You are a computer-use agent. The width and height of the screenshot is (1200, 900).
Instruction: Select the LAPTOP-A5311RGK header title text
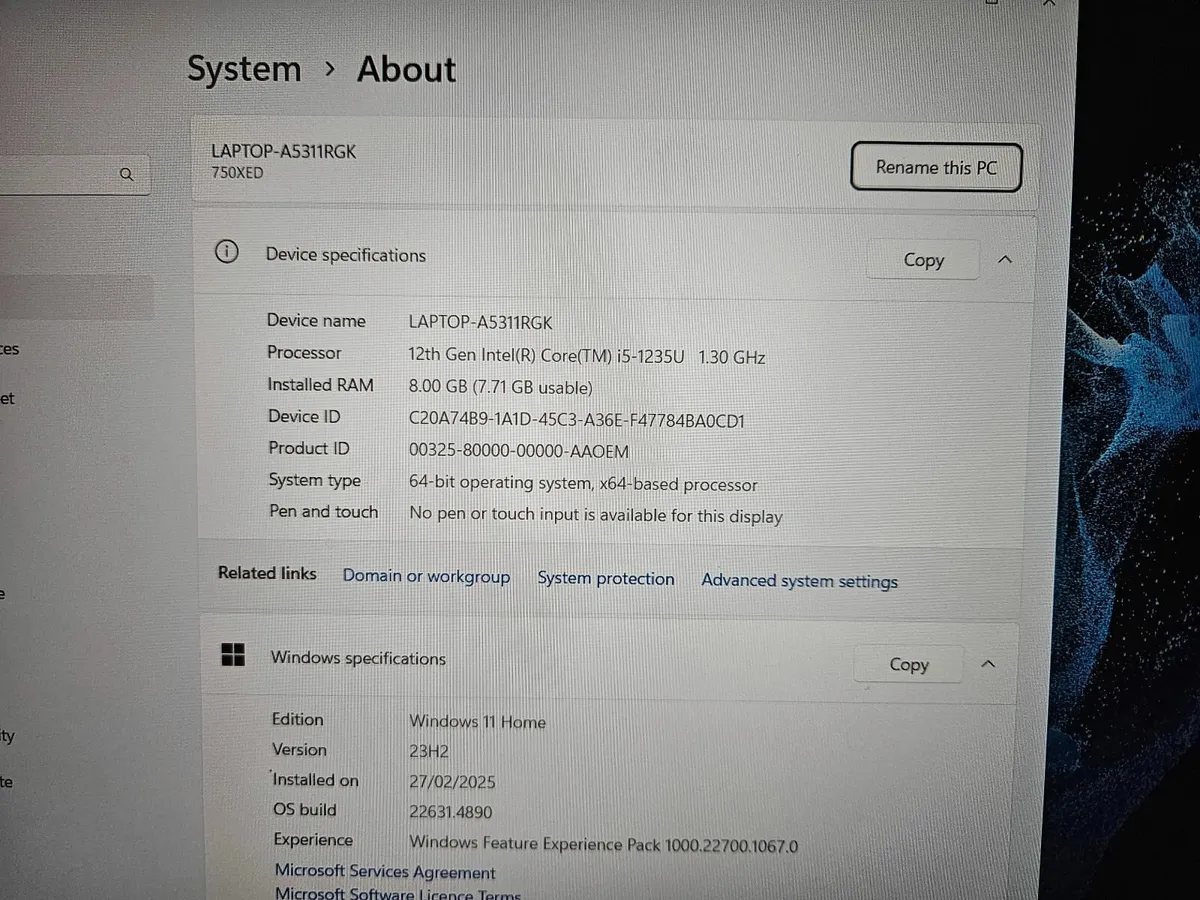284,151
